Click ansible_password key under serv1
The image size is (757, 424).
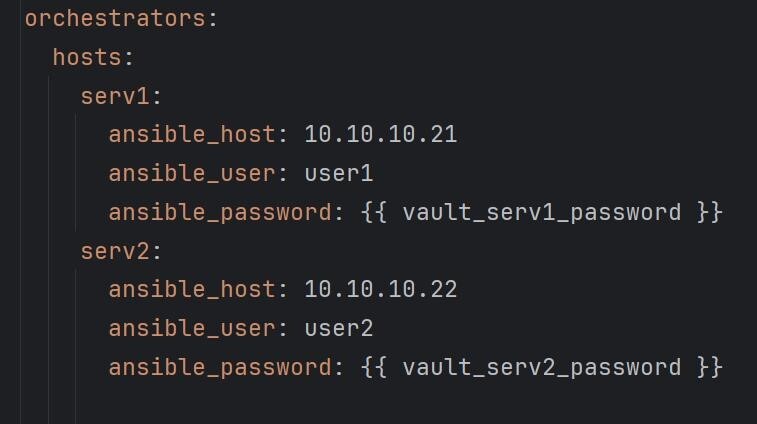click(x=220, y=212)
